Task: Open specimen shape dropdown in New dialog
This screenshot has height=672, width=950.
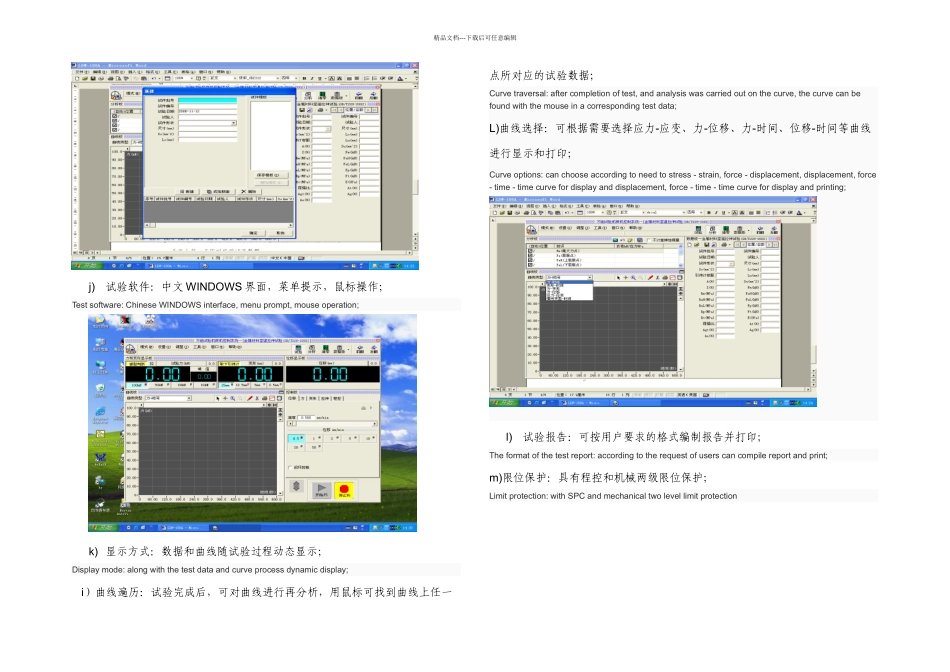Action: click(234, 123)
